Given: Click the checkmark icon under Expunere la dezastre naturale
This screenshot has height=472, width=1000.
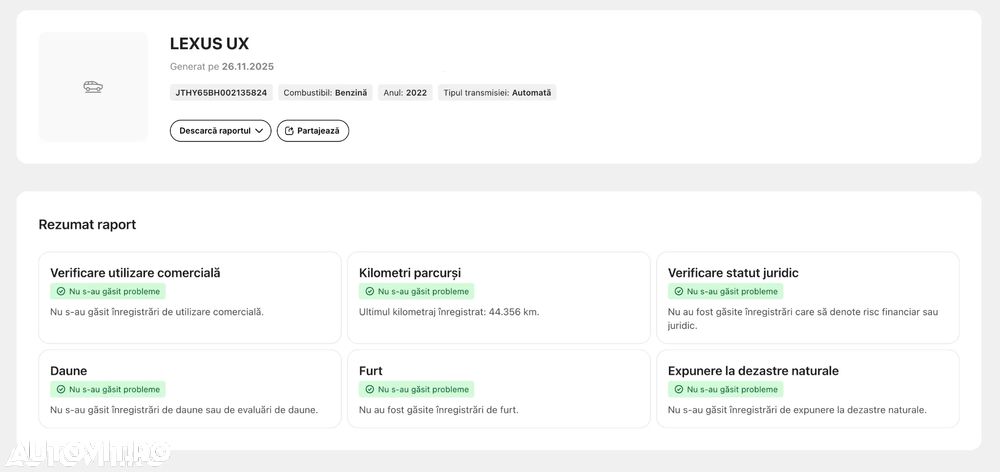Looking at the screenshot, I should (679, 390).
